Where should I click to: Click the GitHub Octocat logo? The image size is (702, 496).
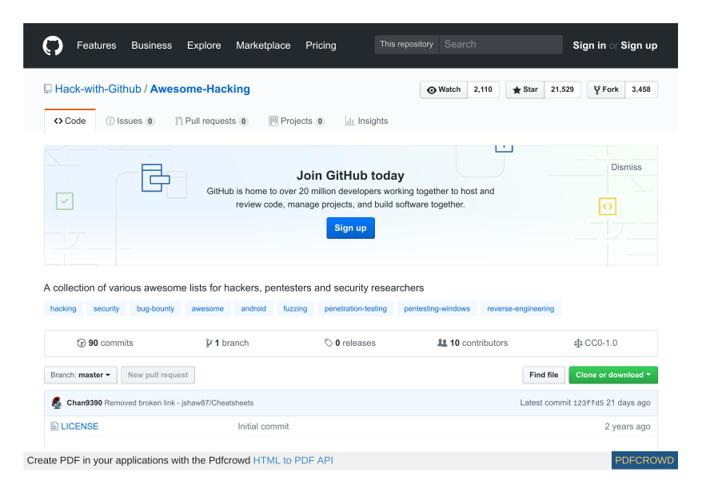tap(54, 45)
